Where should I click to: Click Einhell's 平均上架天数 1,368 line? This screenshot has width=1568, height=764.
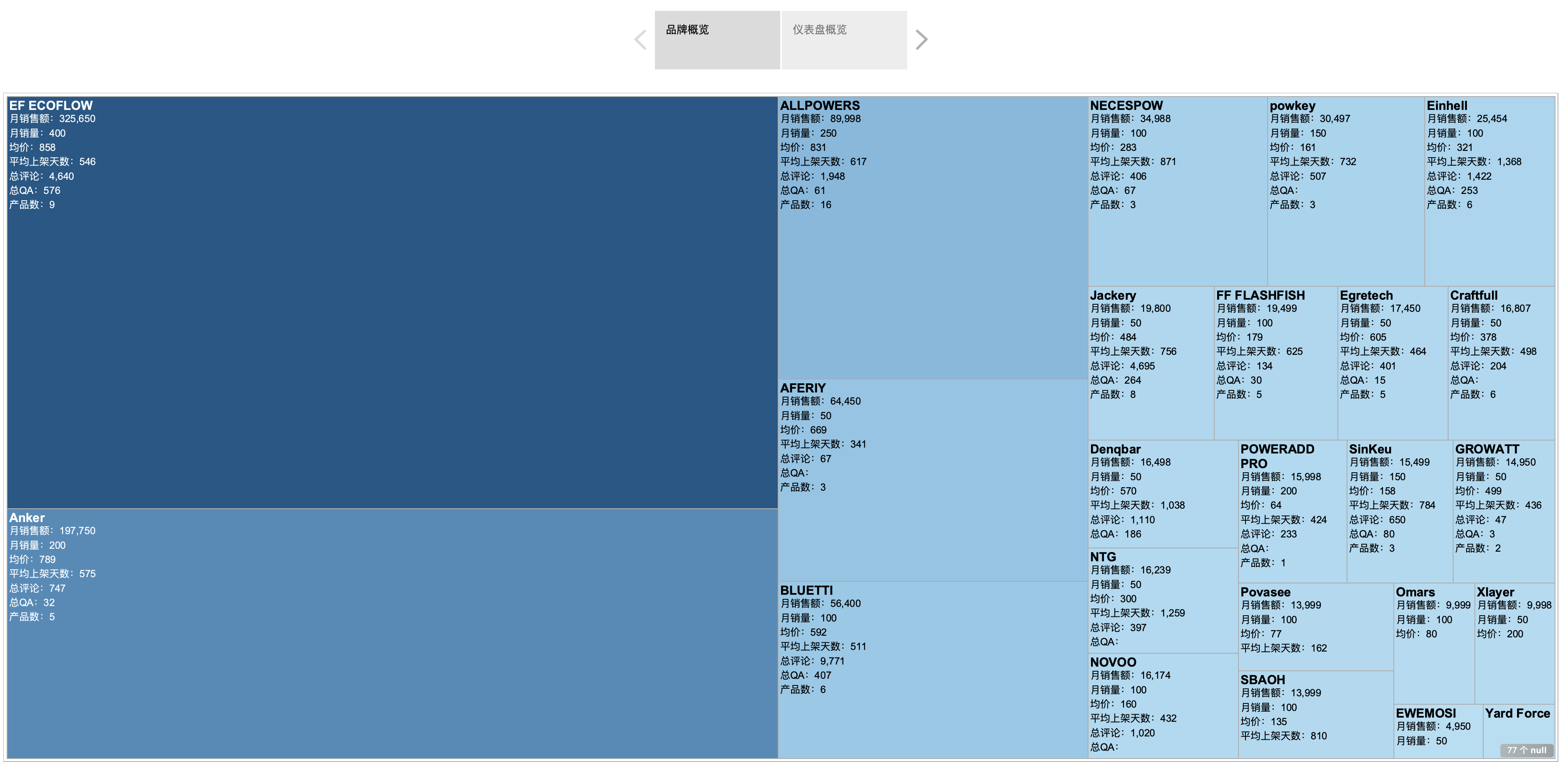[1474, 162]
